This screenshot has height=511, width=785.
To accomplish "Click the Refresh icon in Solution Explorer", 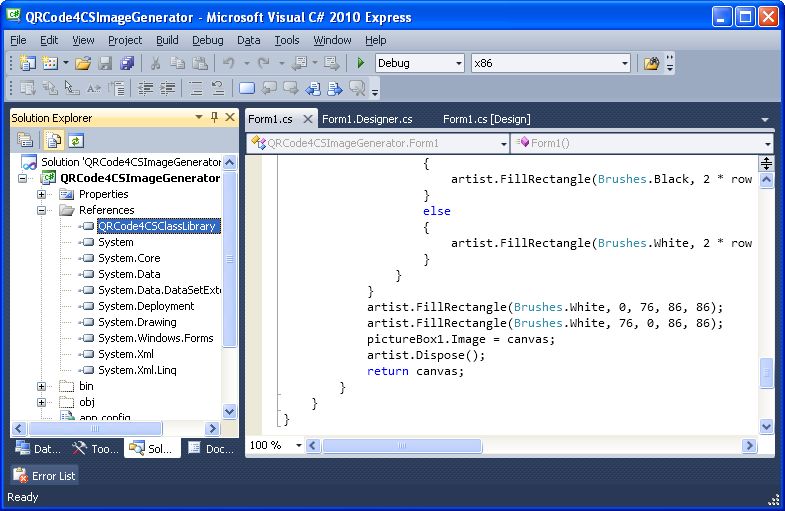I will (75, 141).
